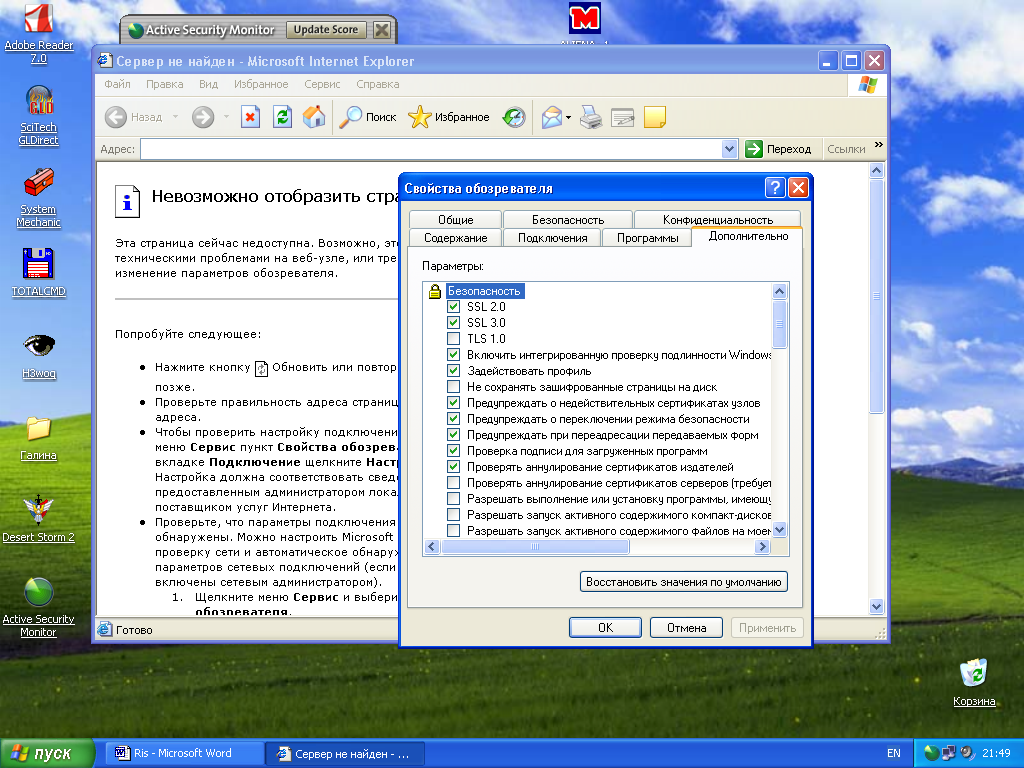Open the Справка menu

coord(377,84)
